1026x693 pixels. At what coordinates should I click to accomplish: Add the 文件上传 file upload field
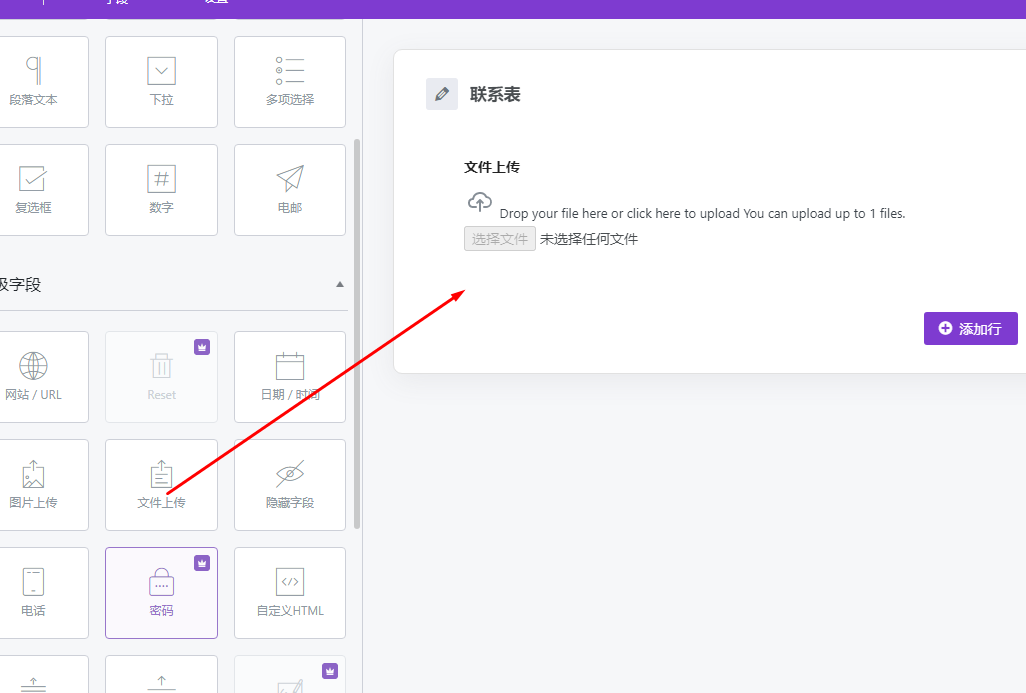[x=161, y=485]
